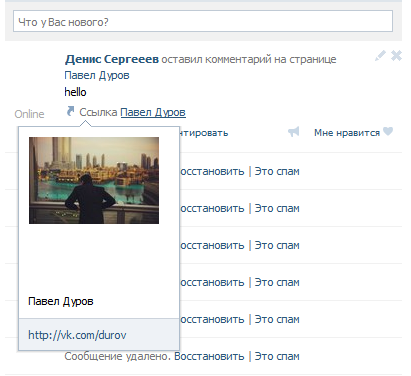Screen dimensions: 411x376
Task: Click the Online status label
Action: (29, 114)
